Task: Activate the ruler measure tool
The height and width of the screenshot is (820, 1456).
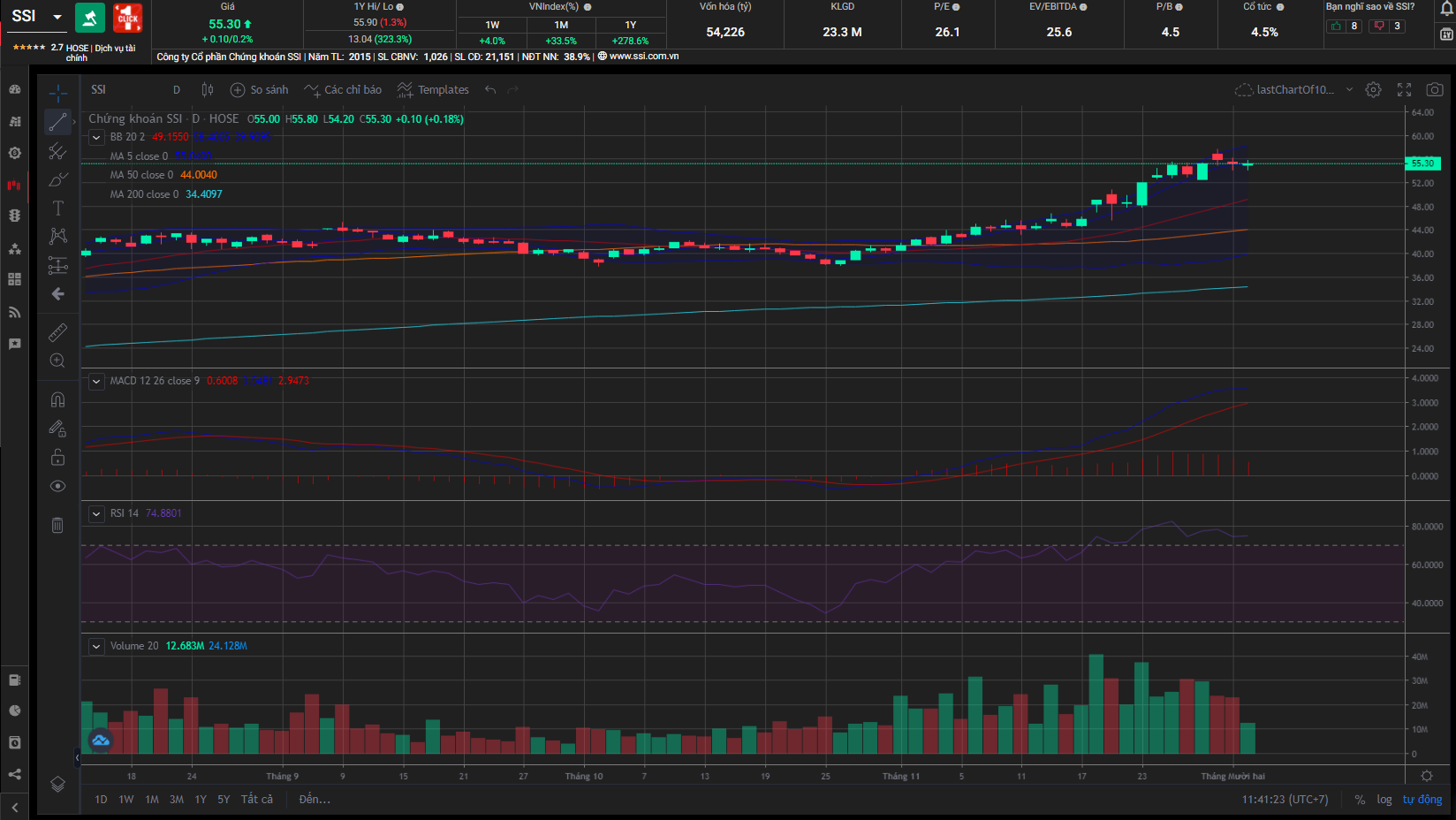Action: (57, 332)
